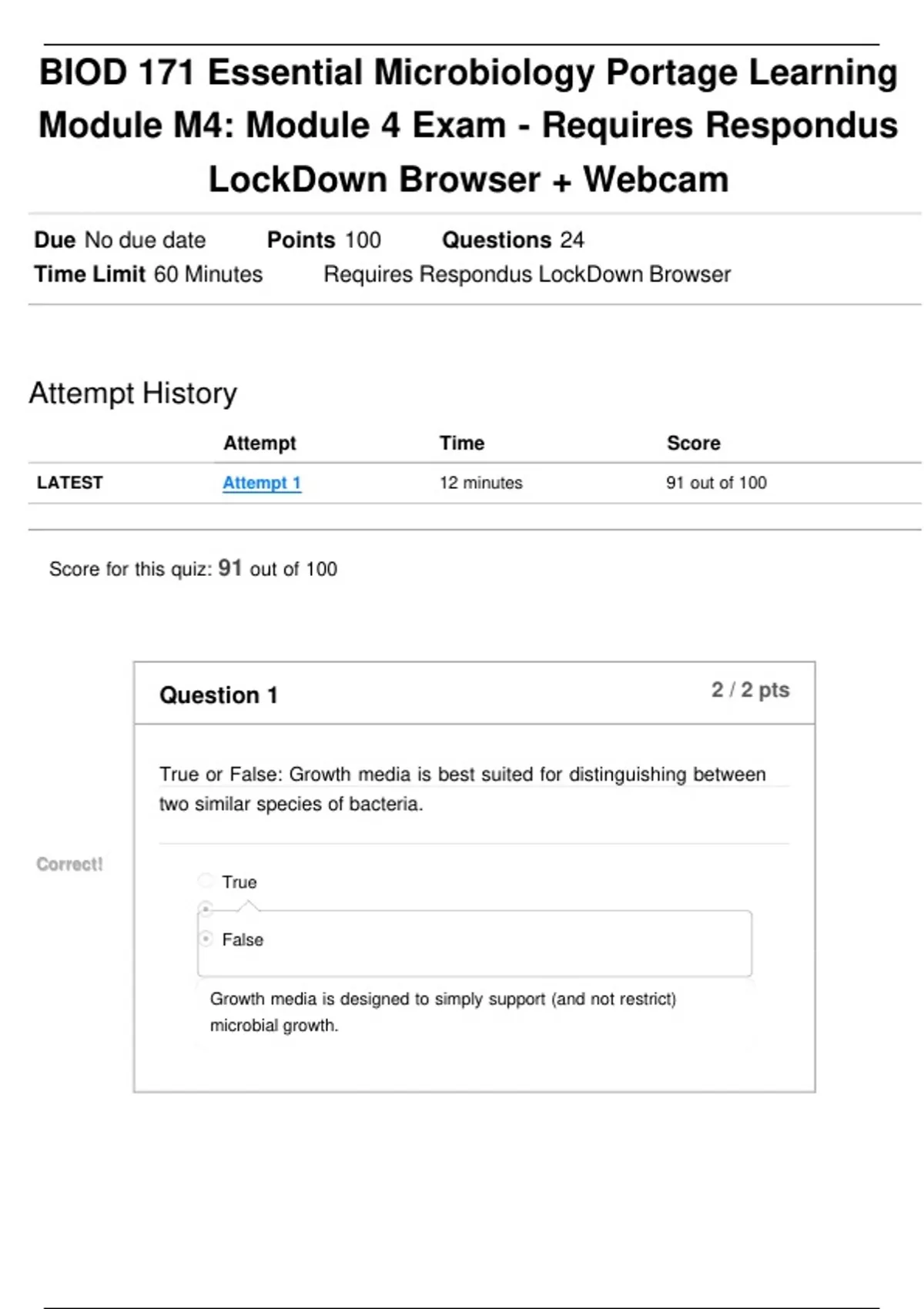Click the Attempt column header
Screen dimensions: 924x1309
[259, 443]
